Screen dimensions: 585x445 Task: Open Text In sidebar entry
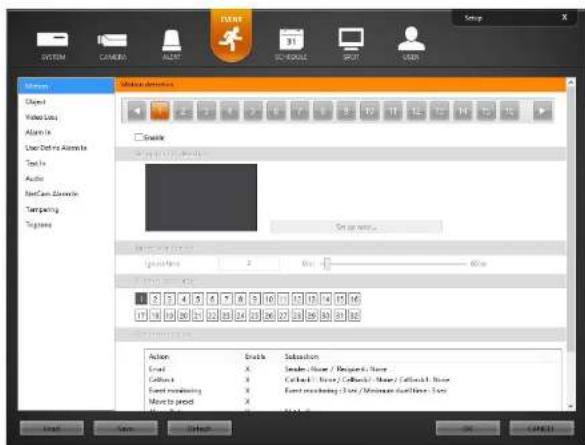tap(35, 163)
